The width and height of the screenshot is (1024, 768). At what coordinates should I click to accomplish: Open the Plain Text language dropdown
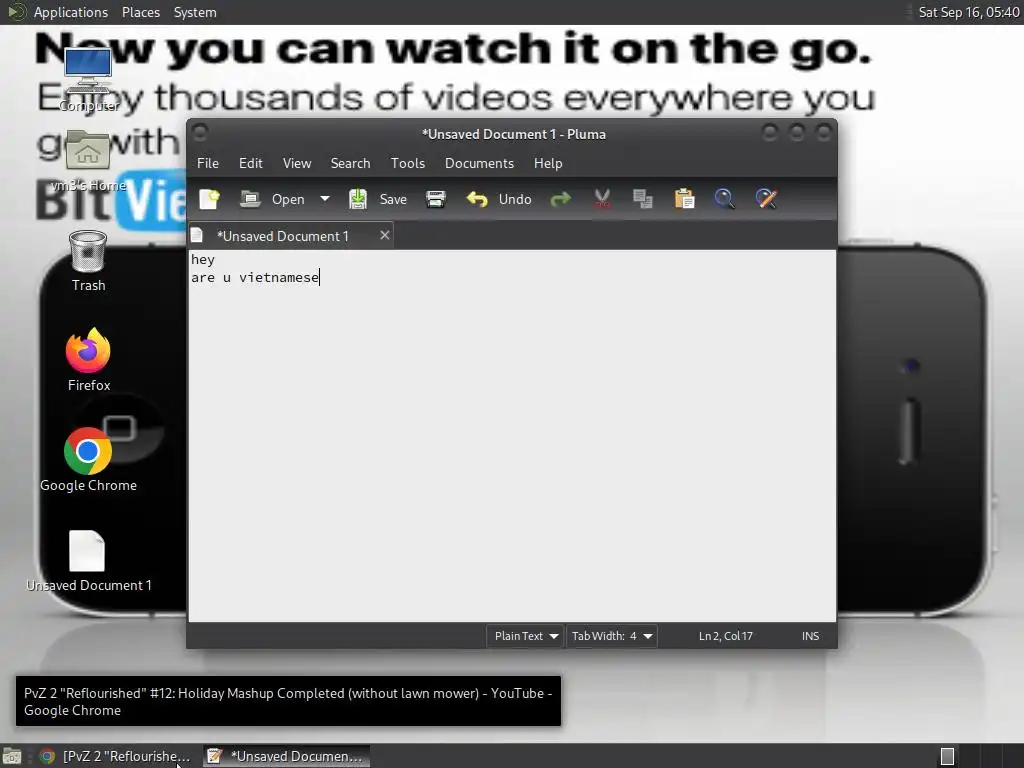(x=525, y=636)
